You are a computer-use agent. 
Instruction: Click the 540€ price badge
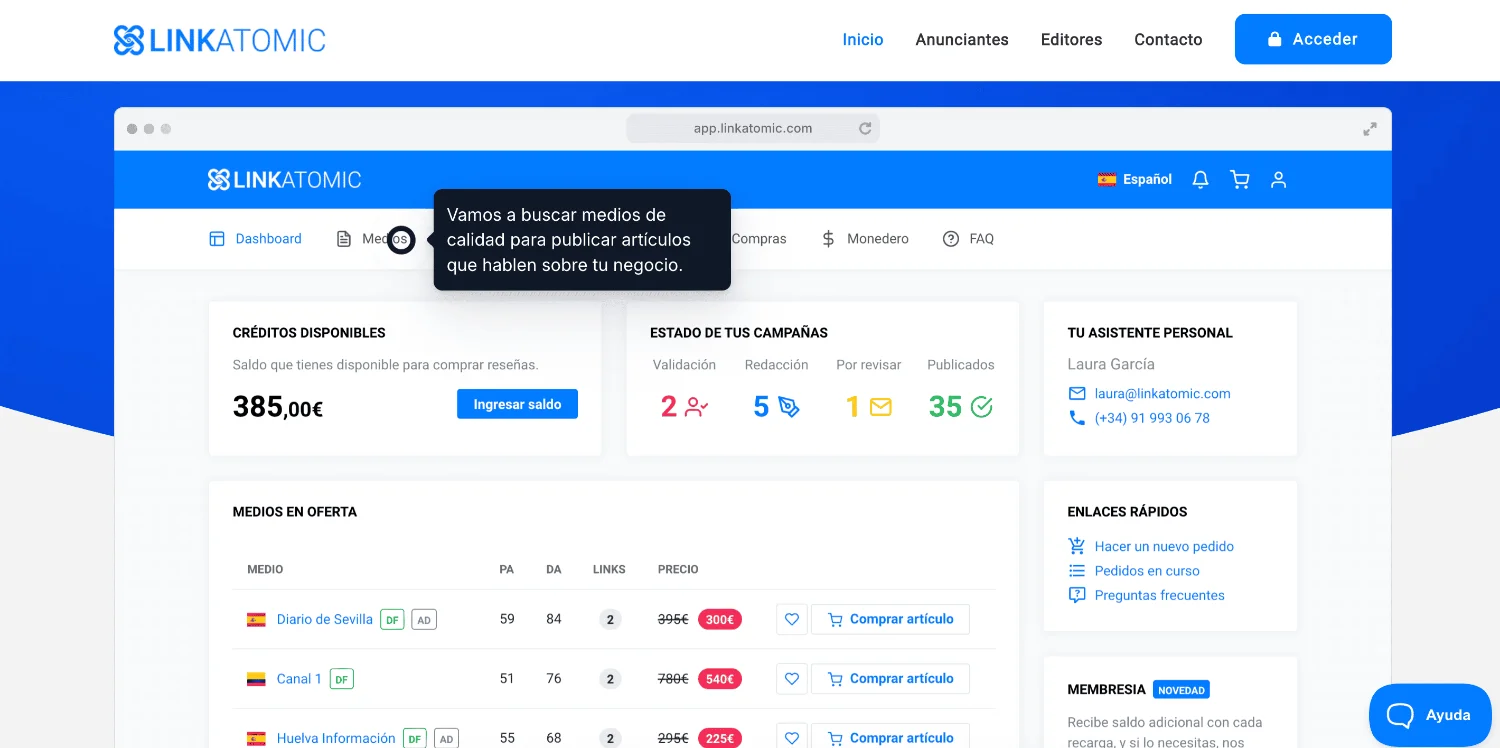click(720, 679)
